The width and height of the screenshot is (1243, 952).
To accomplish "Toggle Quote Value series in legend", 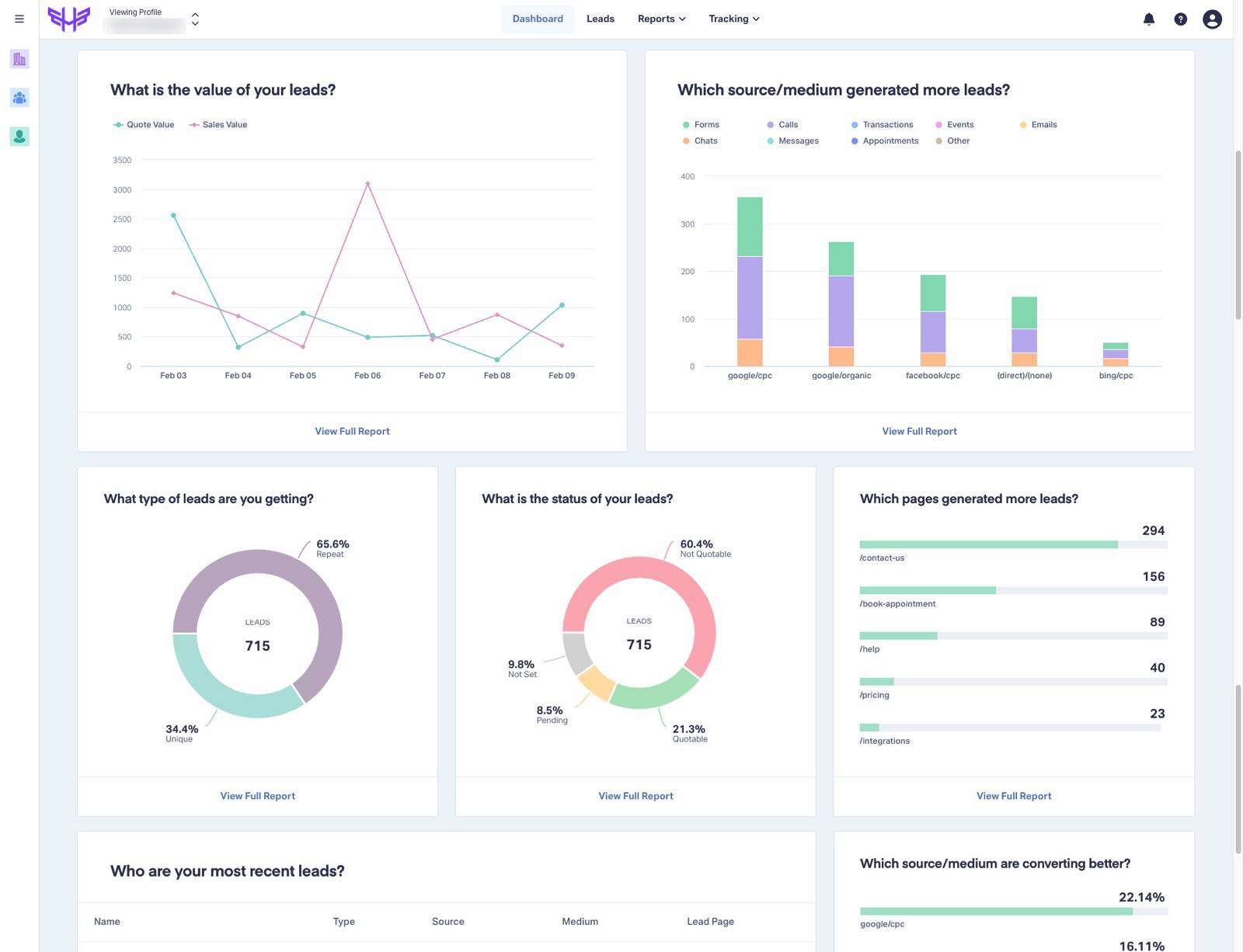I will point(144,125).
